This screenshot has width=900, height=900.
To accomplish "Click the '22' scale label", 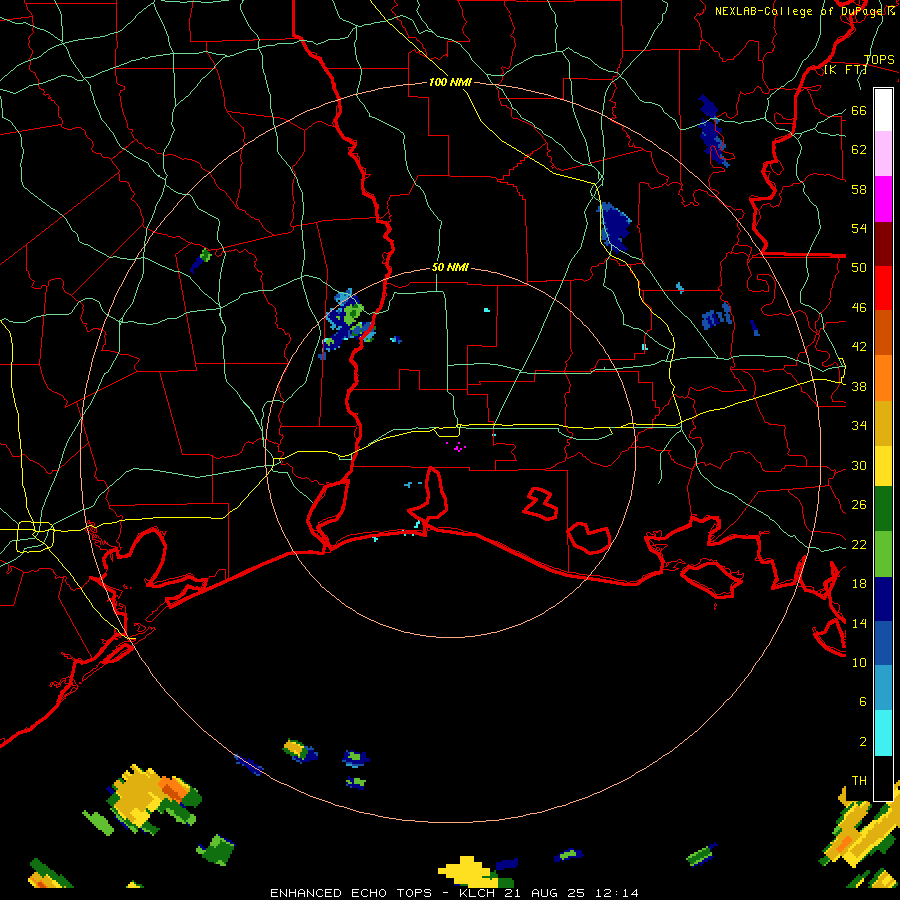I will click(859, 544).
